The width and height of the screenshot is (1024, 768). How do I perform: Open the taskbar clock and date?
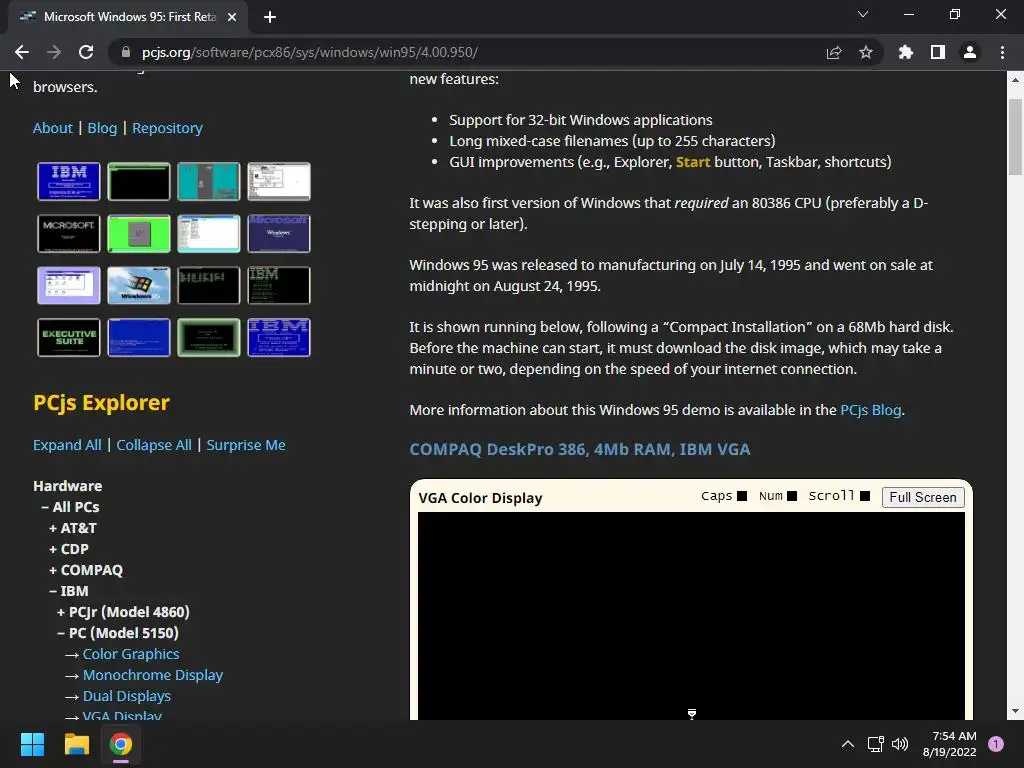[950, 744]
